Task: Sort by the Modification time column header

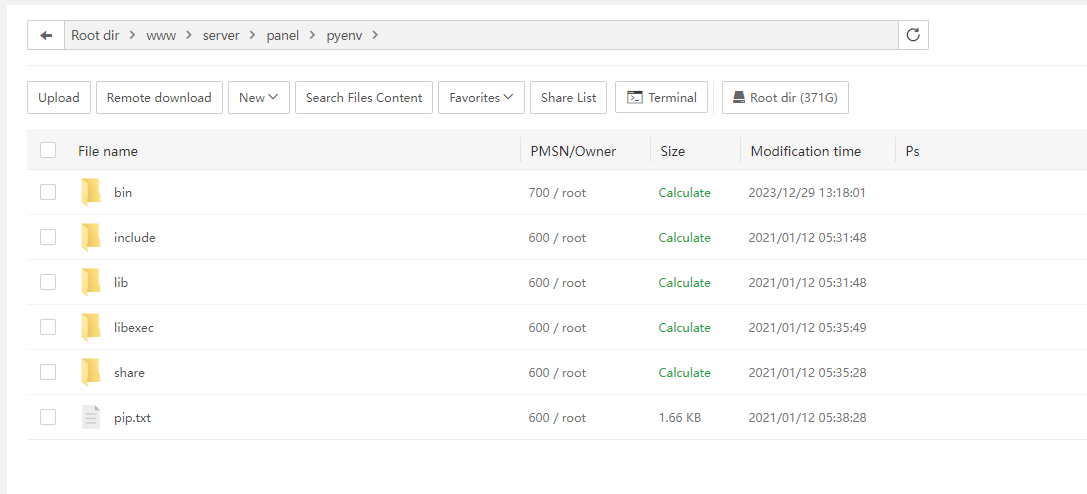Action: [805, 151]
